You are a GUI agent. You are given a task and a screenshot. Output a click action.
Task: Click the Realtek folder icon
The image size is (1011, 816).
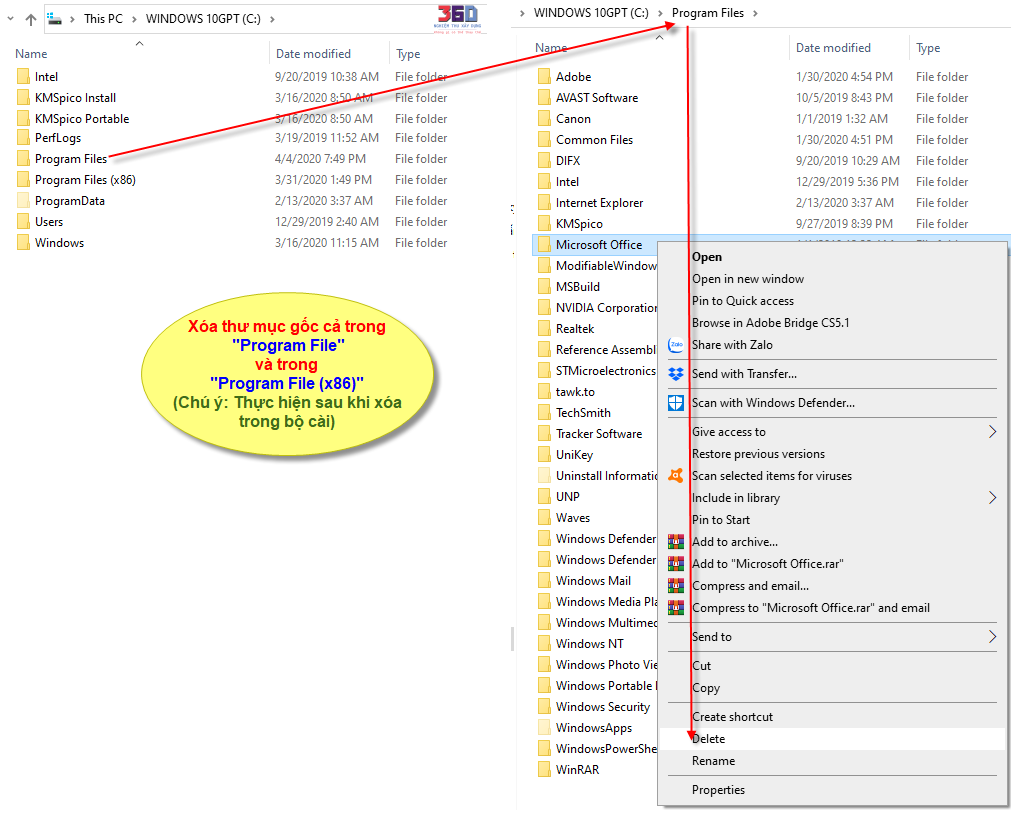point(544,329)
